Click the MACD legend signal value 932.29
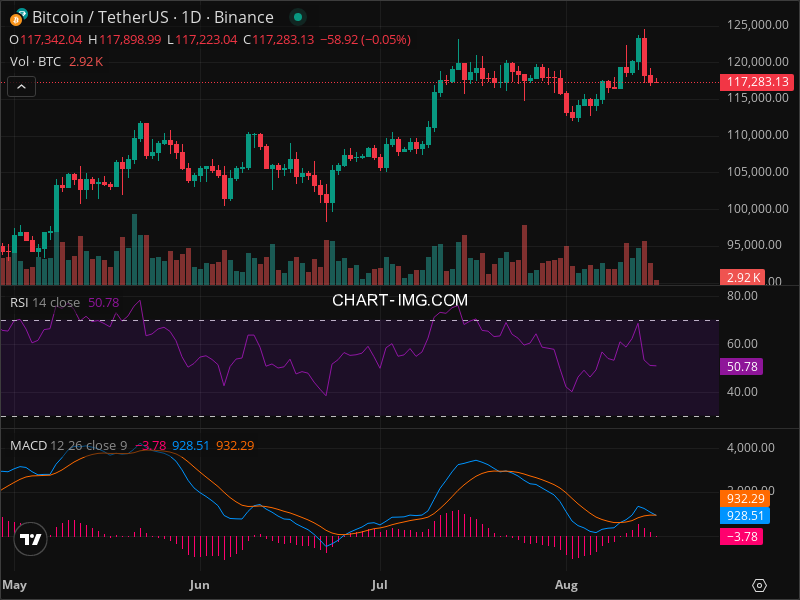 235,445
